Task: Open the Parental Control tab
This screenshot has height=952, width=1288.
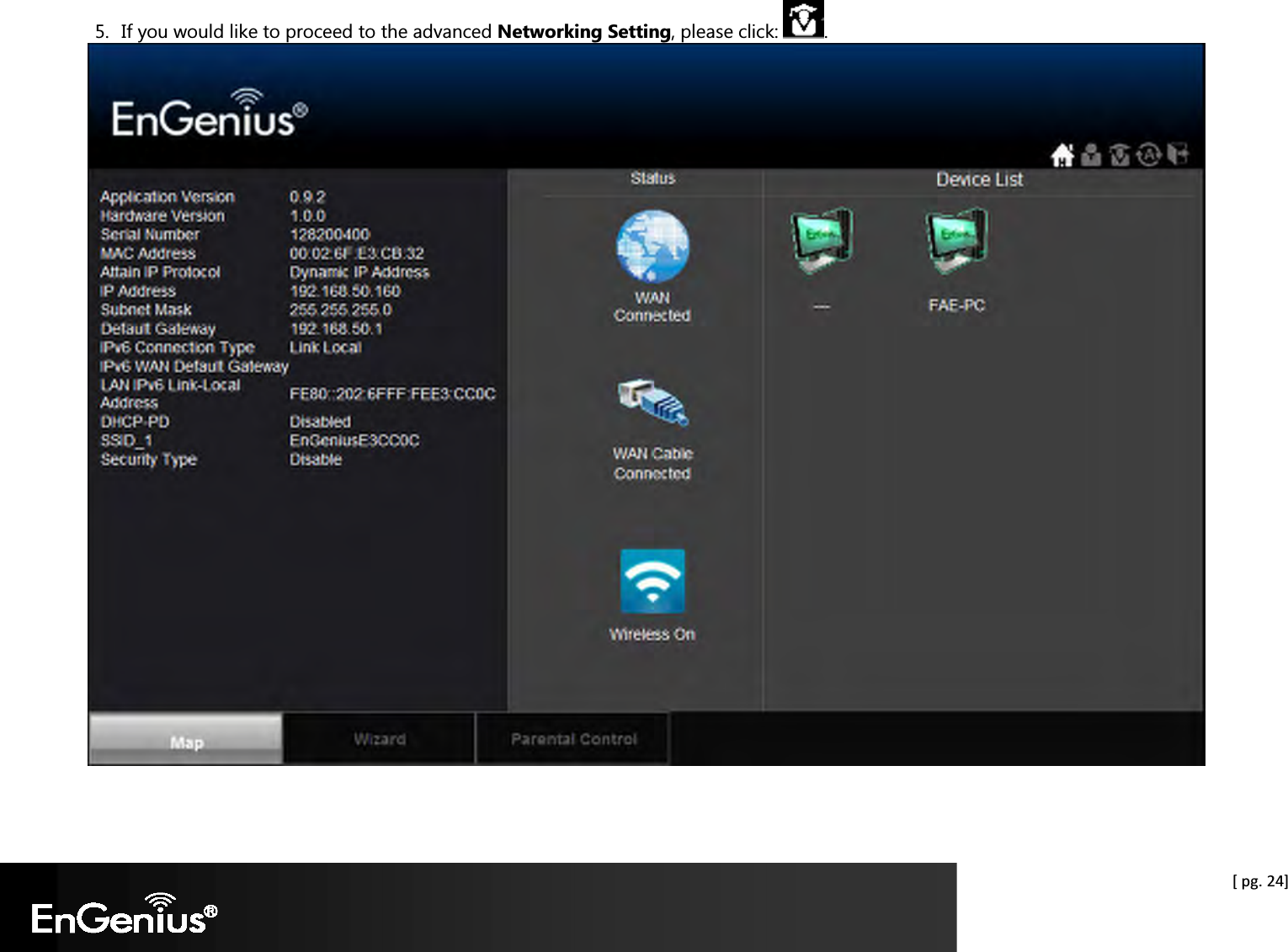Action: click(x=573, y=739)
